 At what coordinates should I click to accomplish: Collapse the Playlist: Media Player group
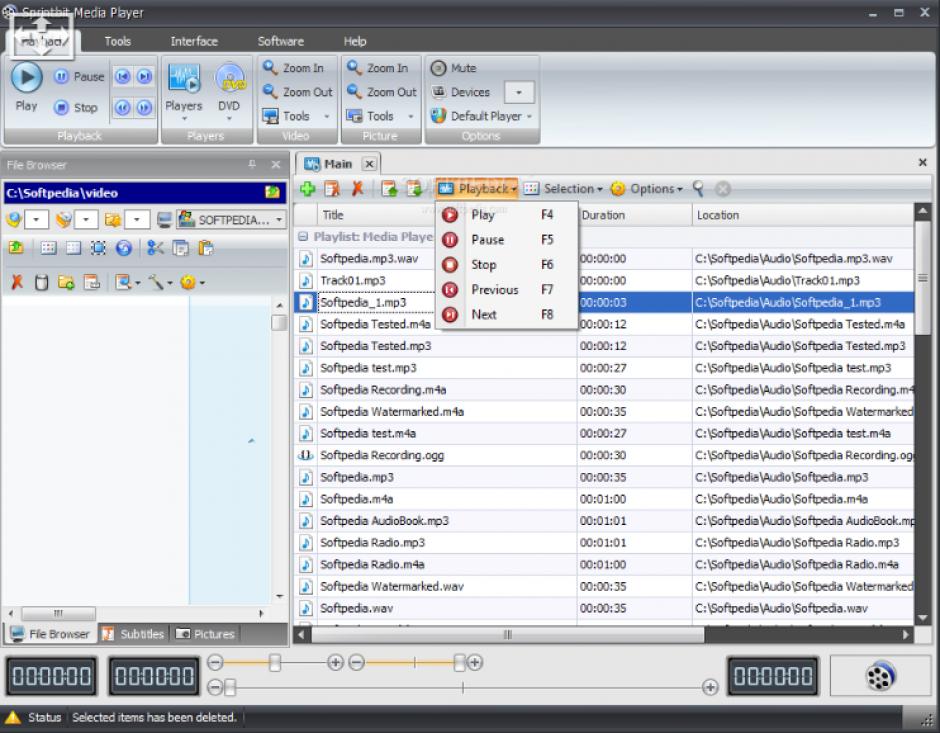coord(303,237)
